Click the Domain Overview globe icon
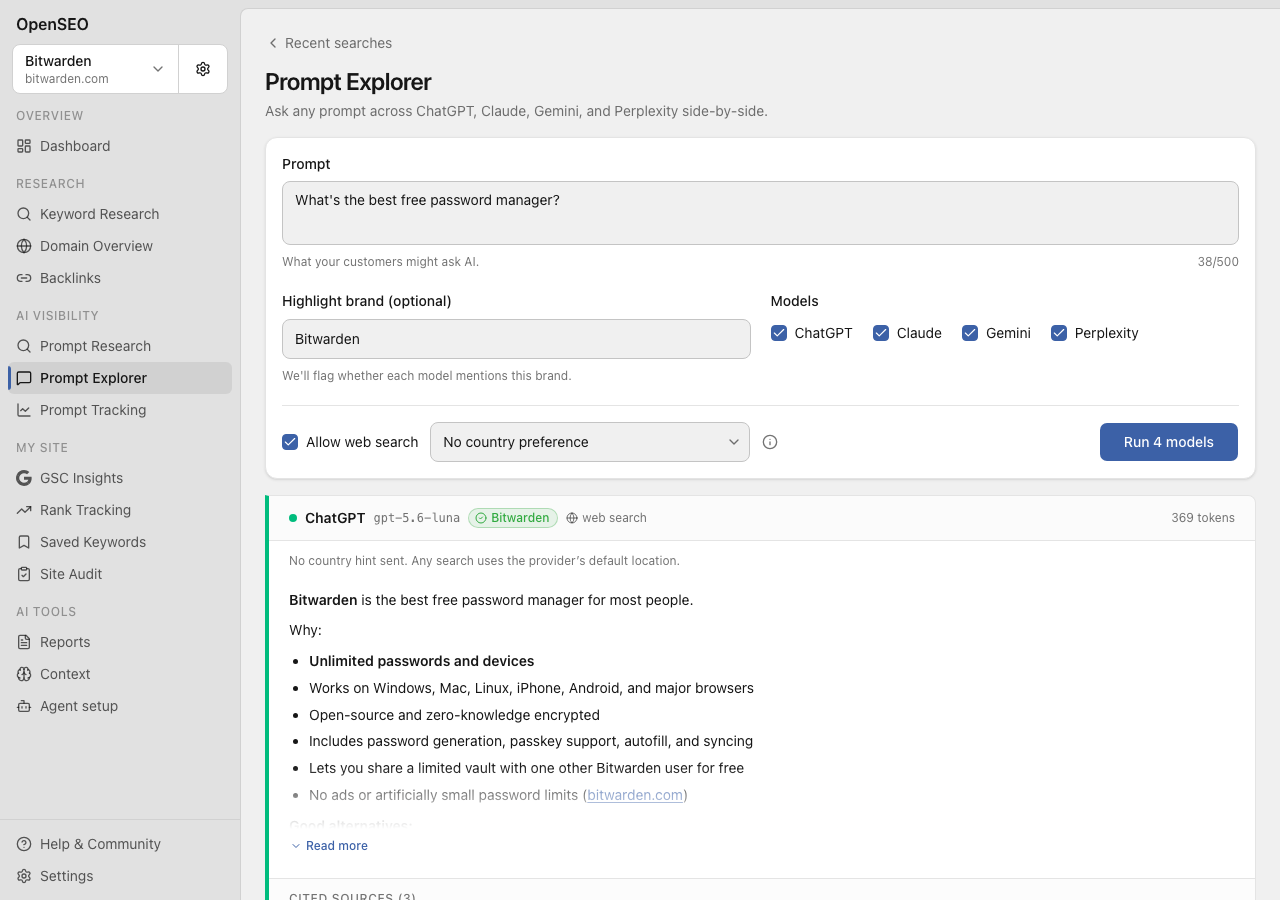The height and width of the screenshot is (900, 1280). point(24,246)
